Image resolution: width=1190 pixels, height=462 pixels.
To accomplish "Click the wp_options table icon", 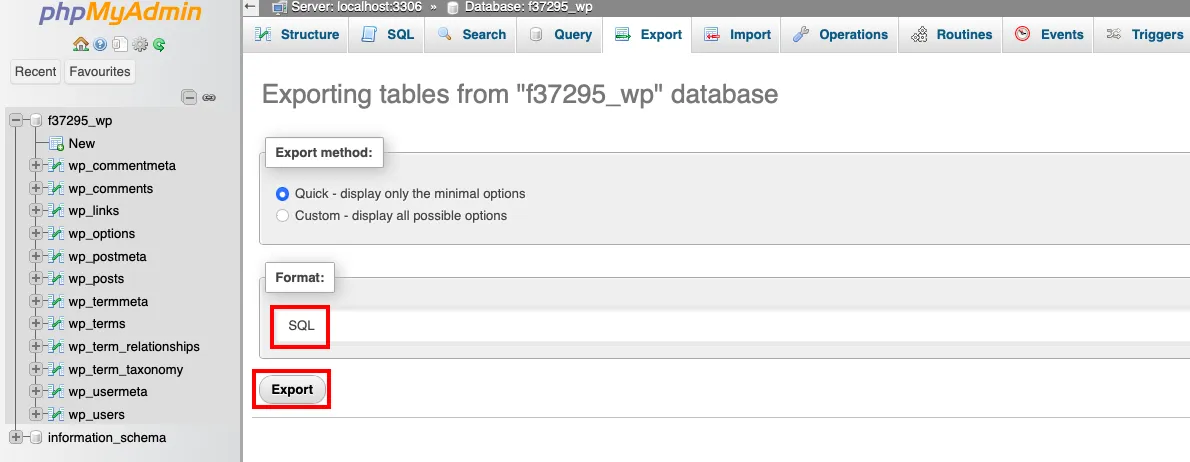I will pos(56,234).
